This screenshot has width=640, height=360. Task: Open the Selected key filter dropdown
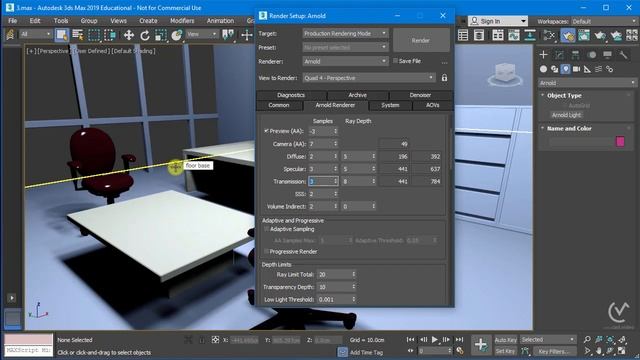548,340
